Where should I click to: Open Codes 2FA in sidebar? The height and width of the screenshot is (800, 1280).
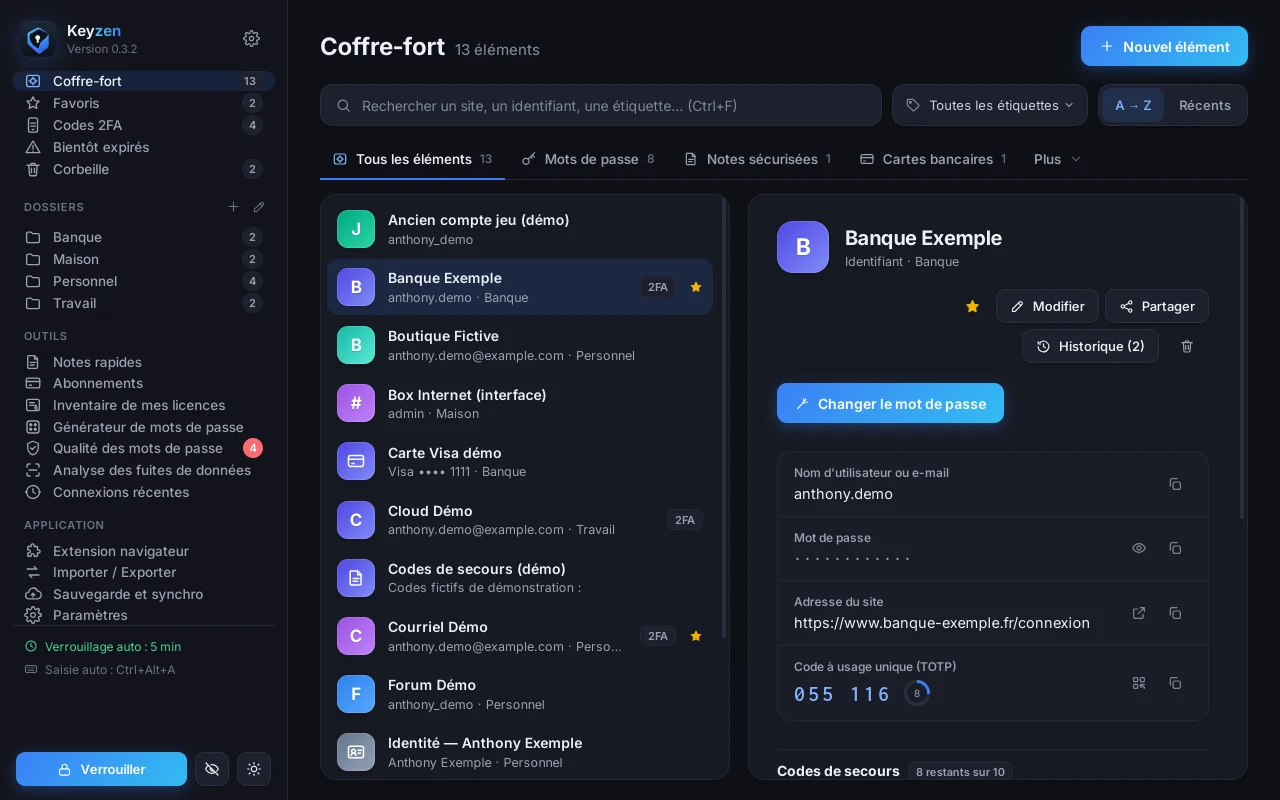(143, 125)
